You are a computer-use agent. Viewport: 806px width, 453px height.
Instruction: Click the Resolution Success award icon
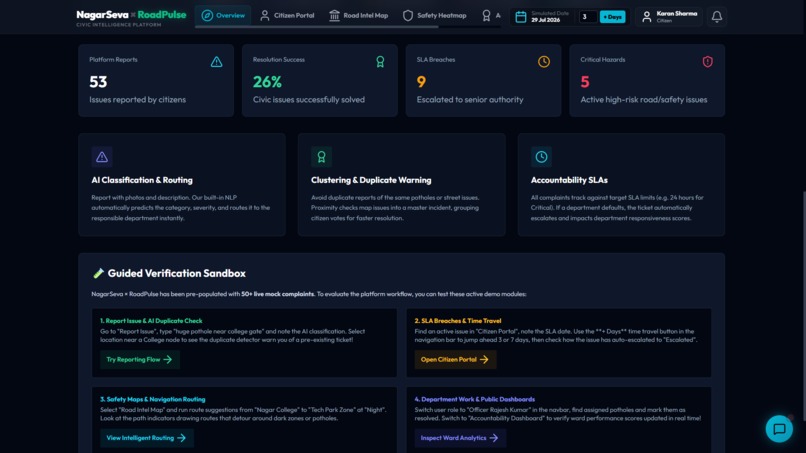[x=380, y=62]
